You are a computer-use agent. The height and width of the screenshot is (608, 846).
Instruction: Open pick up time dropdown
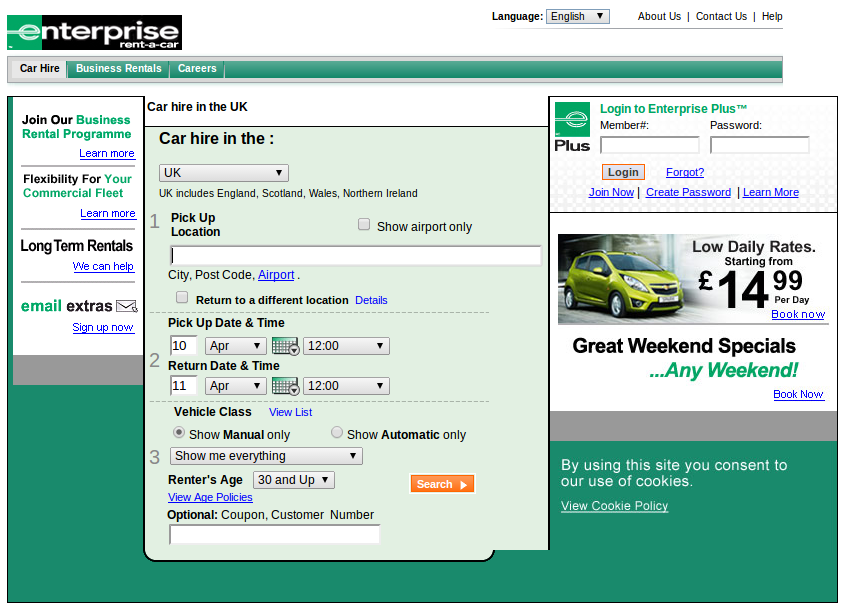point(346,346)
